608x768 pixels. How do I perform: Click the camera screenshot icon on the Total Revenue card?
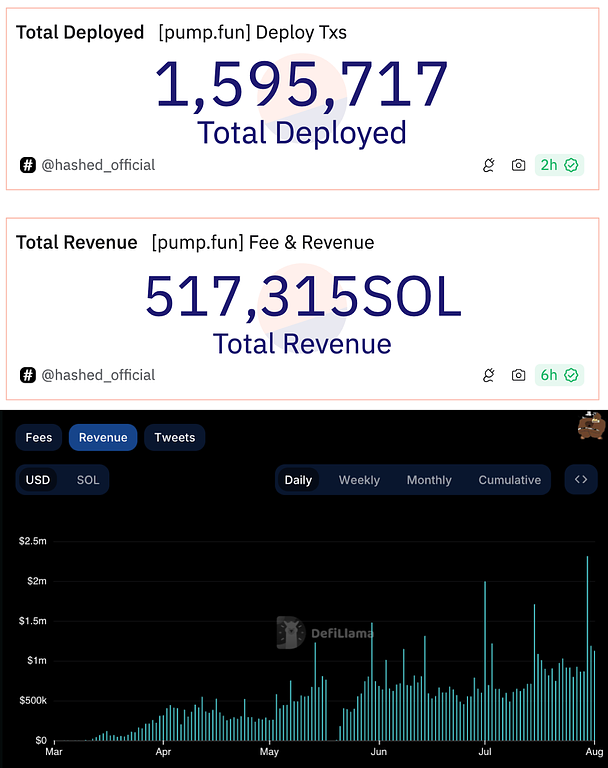[518, 375]
